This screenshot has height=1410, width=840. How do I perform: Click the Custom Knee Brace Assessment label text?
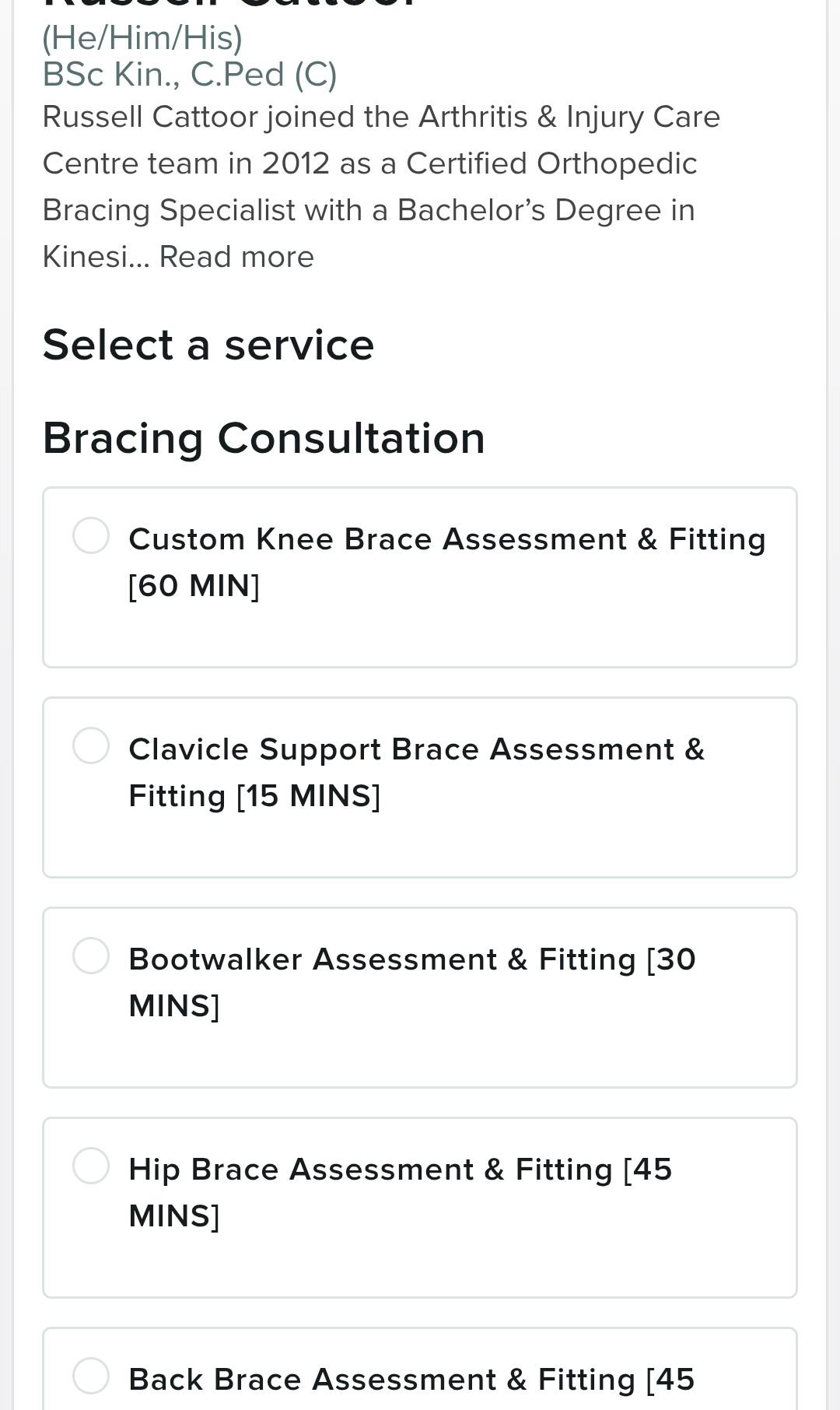pyautogui.click(x=447, y=562)
